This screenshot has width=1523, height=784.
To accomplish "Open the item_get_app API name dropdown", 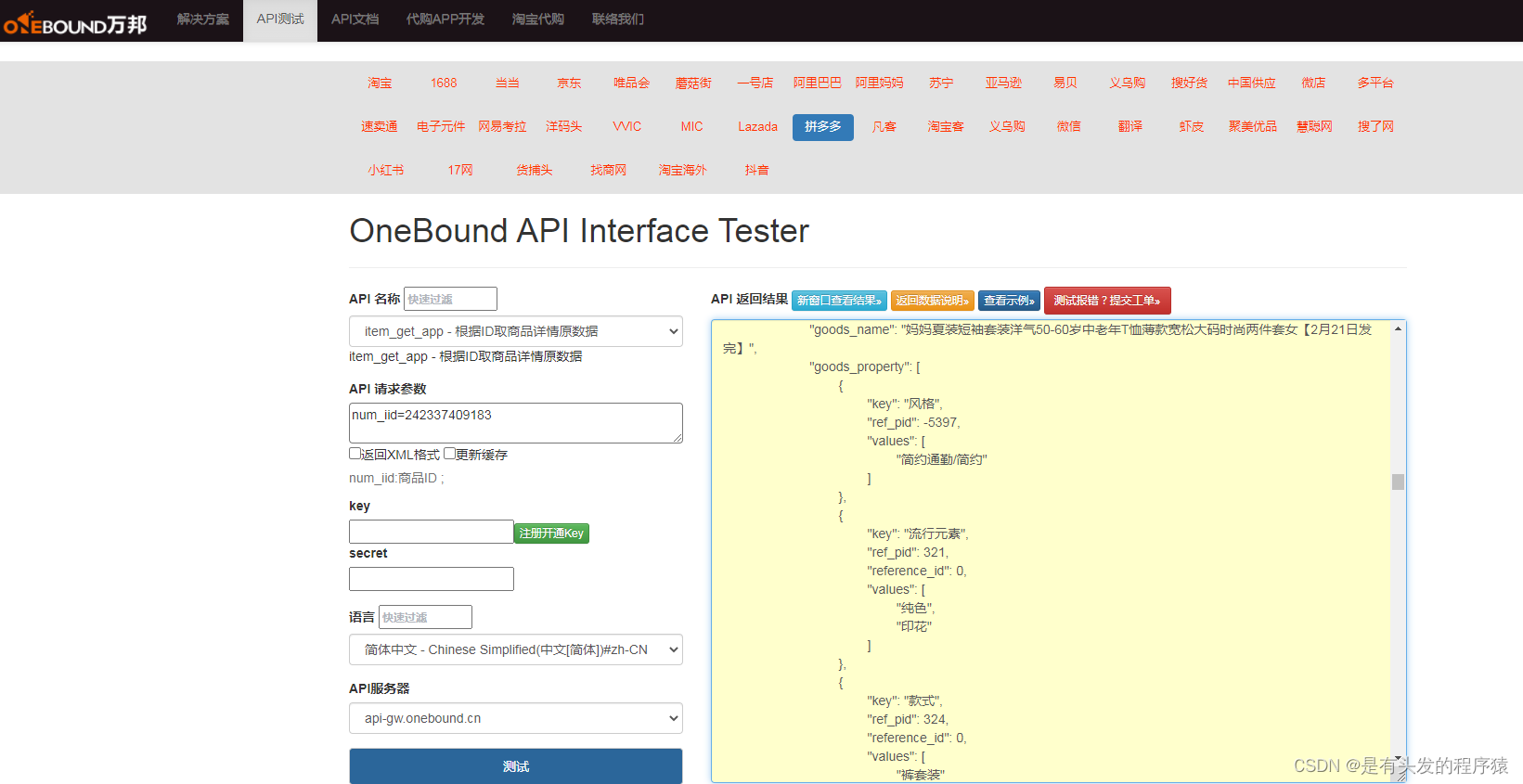I will (516, 331).
